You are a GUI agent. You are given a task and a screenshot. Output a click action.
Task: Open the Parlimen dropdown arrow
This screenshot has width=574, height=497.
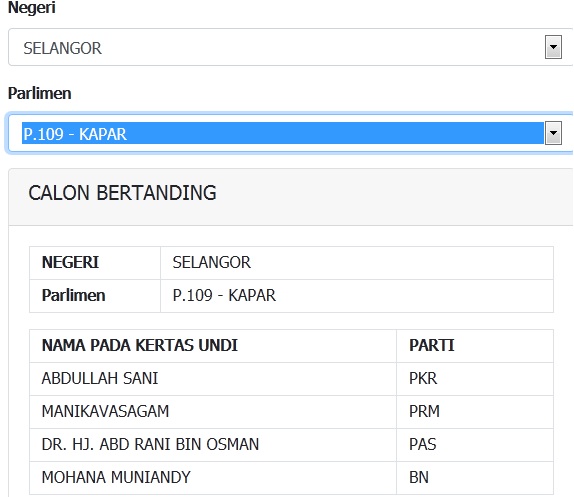[553, 133]
